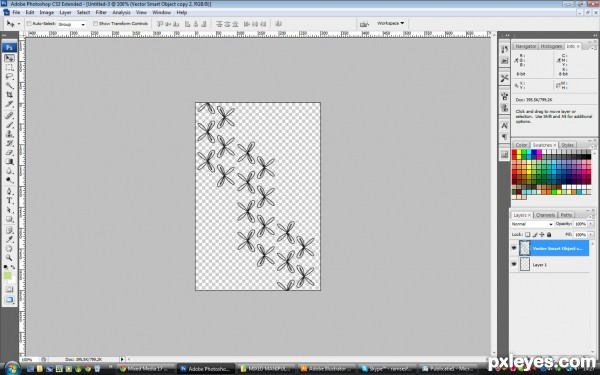Screen dimensions: 600x375
Task: Switch to the Navigator tab
Action: [x=525, y=46]
